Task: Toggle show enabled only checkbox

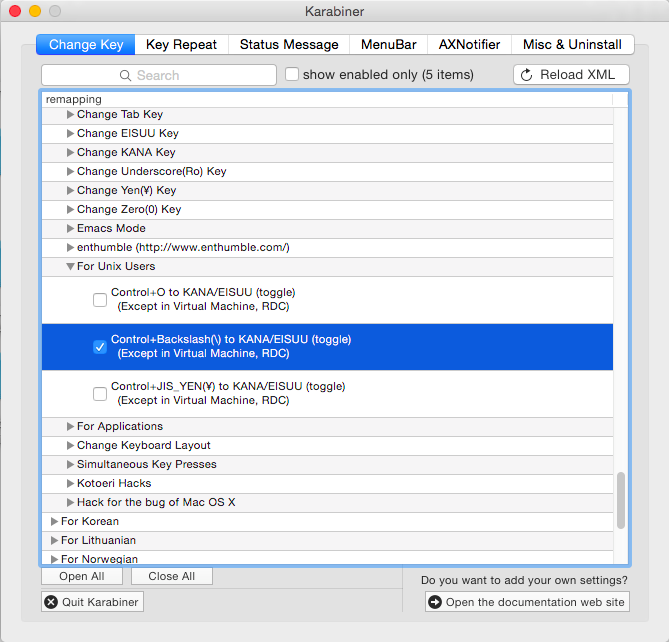Action: point(292,74)
